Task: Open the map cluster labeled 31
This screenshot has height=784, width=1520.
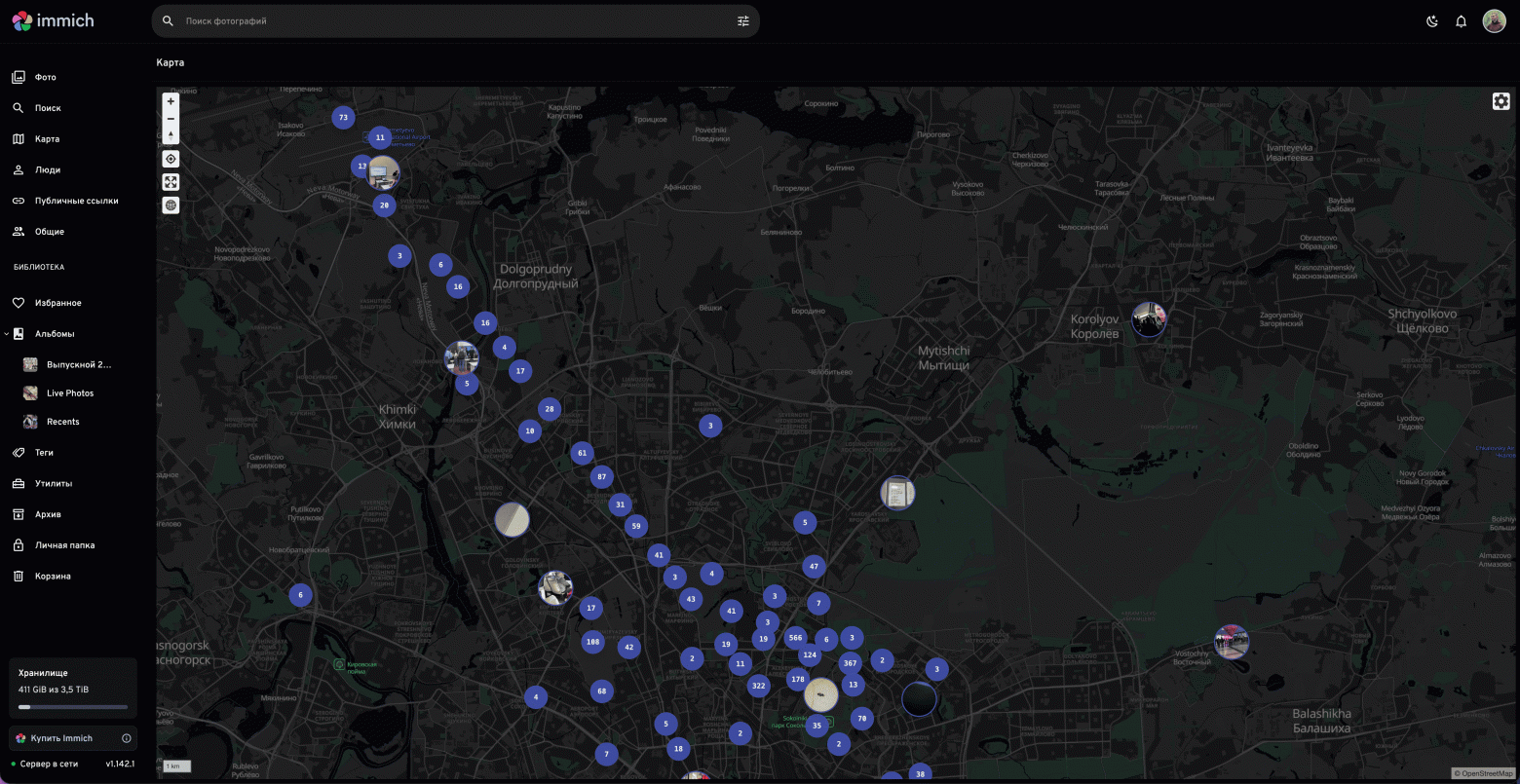Action: tap(620, 504)
